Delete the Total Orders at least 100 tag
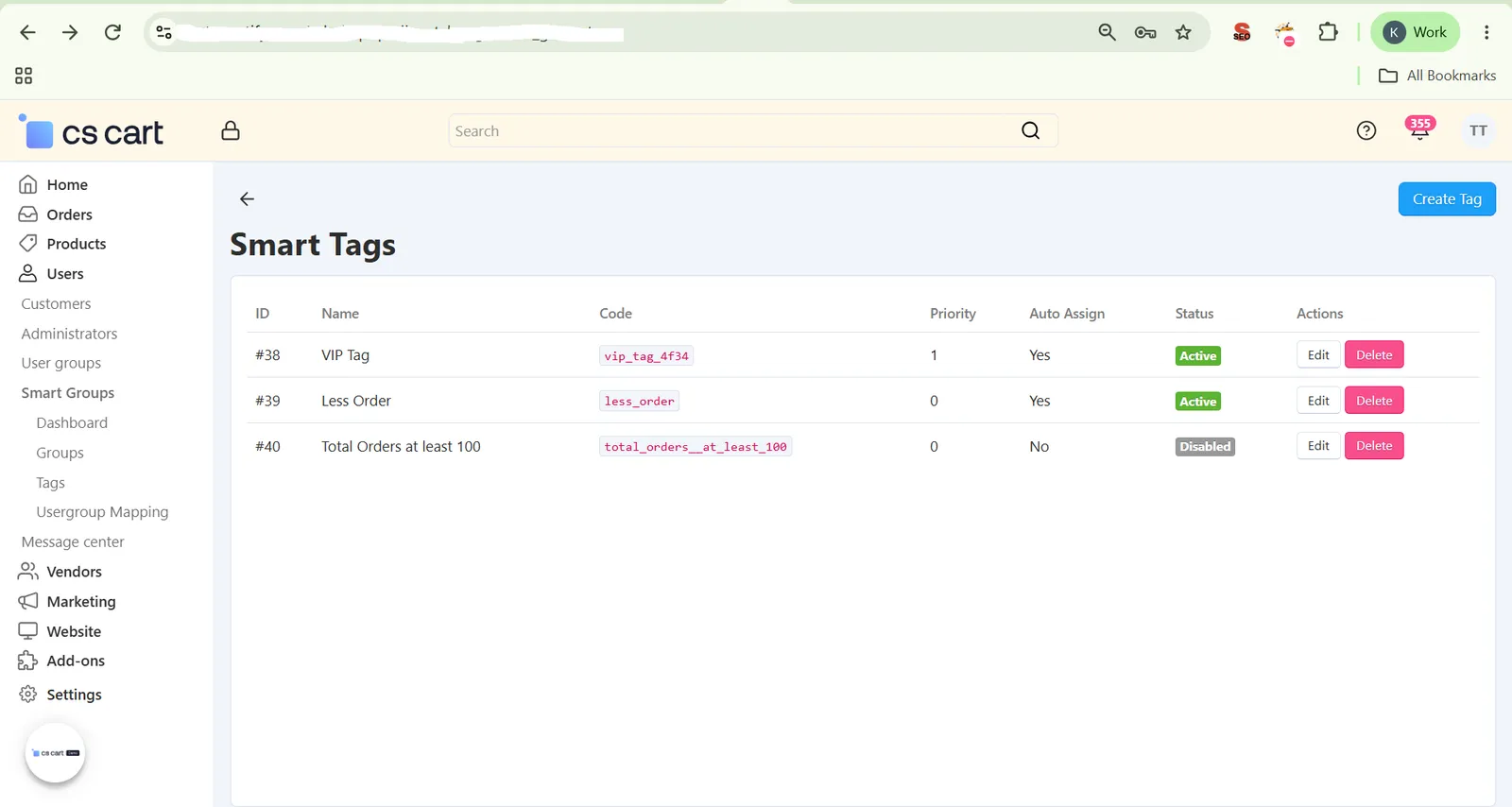Viewport: 1512px width, 807px height. point(1374,446)
